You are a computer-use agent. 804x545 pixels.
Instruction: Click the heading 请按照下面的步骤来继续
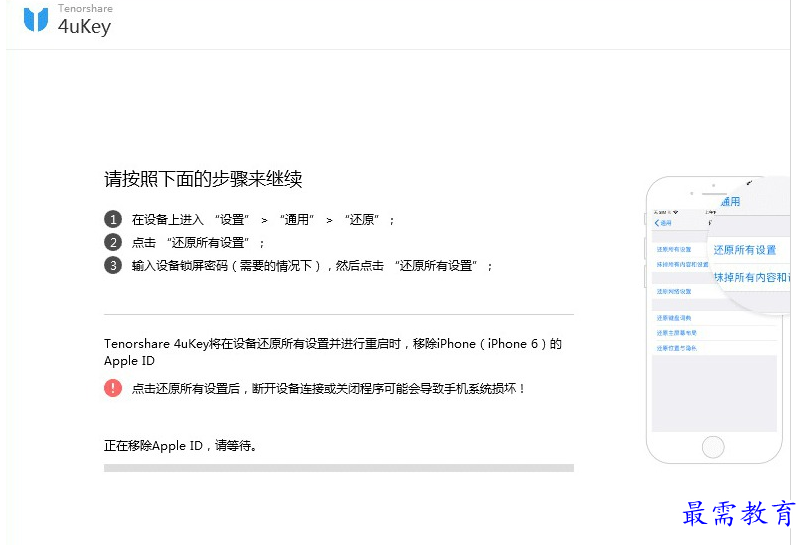(x=203, y=179)
